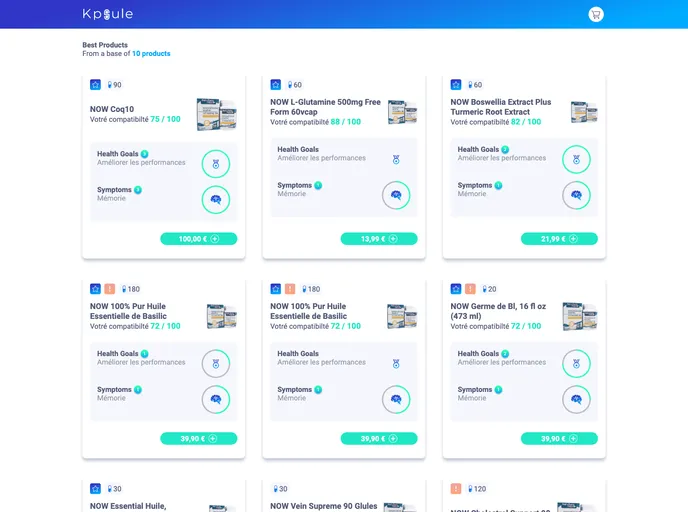Click the Symptoms count badge on Coq10 card

coord(138,190)
